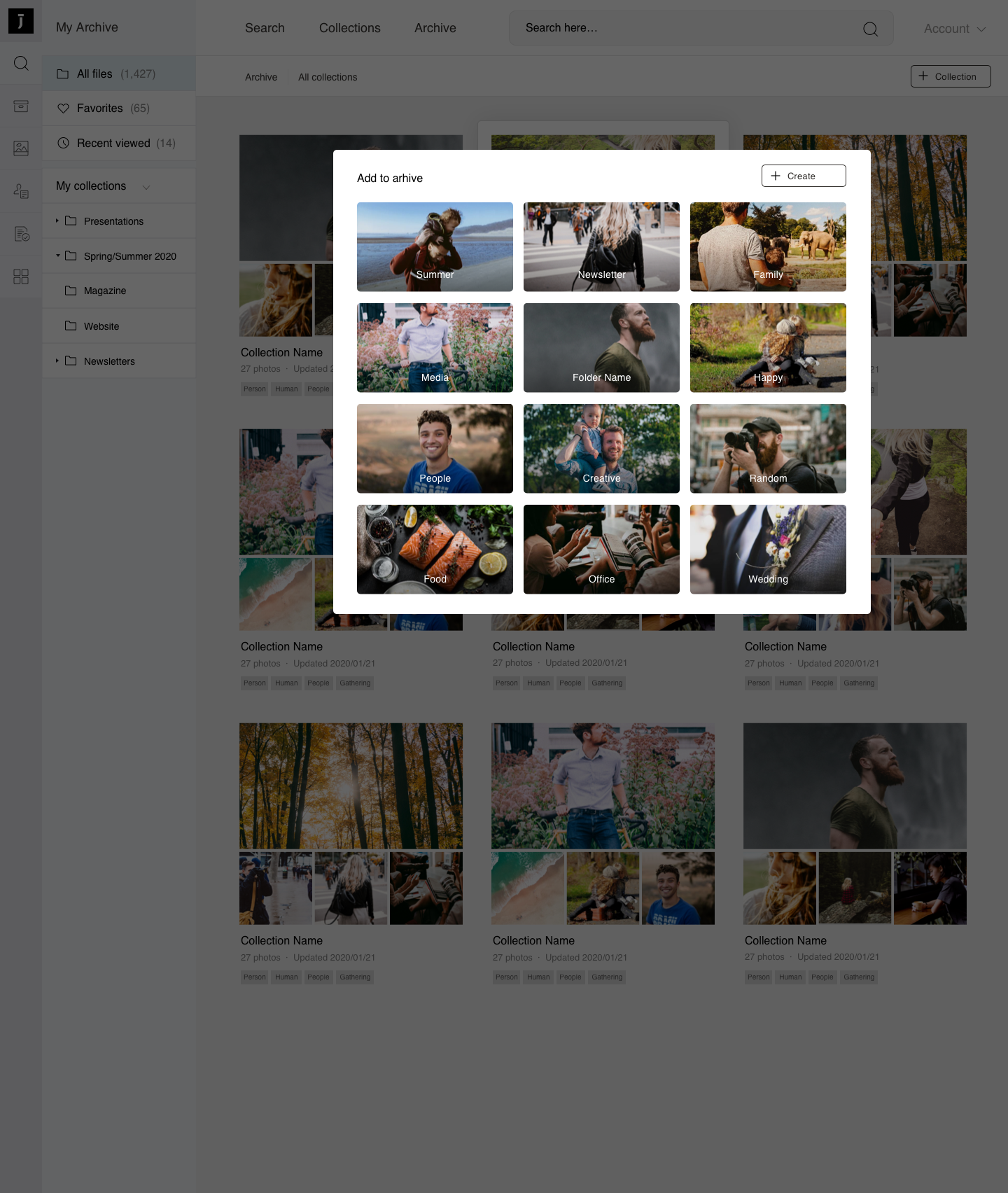
Task: Open the document check icon in left rail
Action: pos(21,234)
